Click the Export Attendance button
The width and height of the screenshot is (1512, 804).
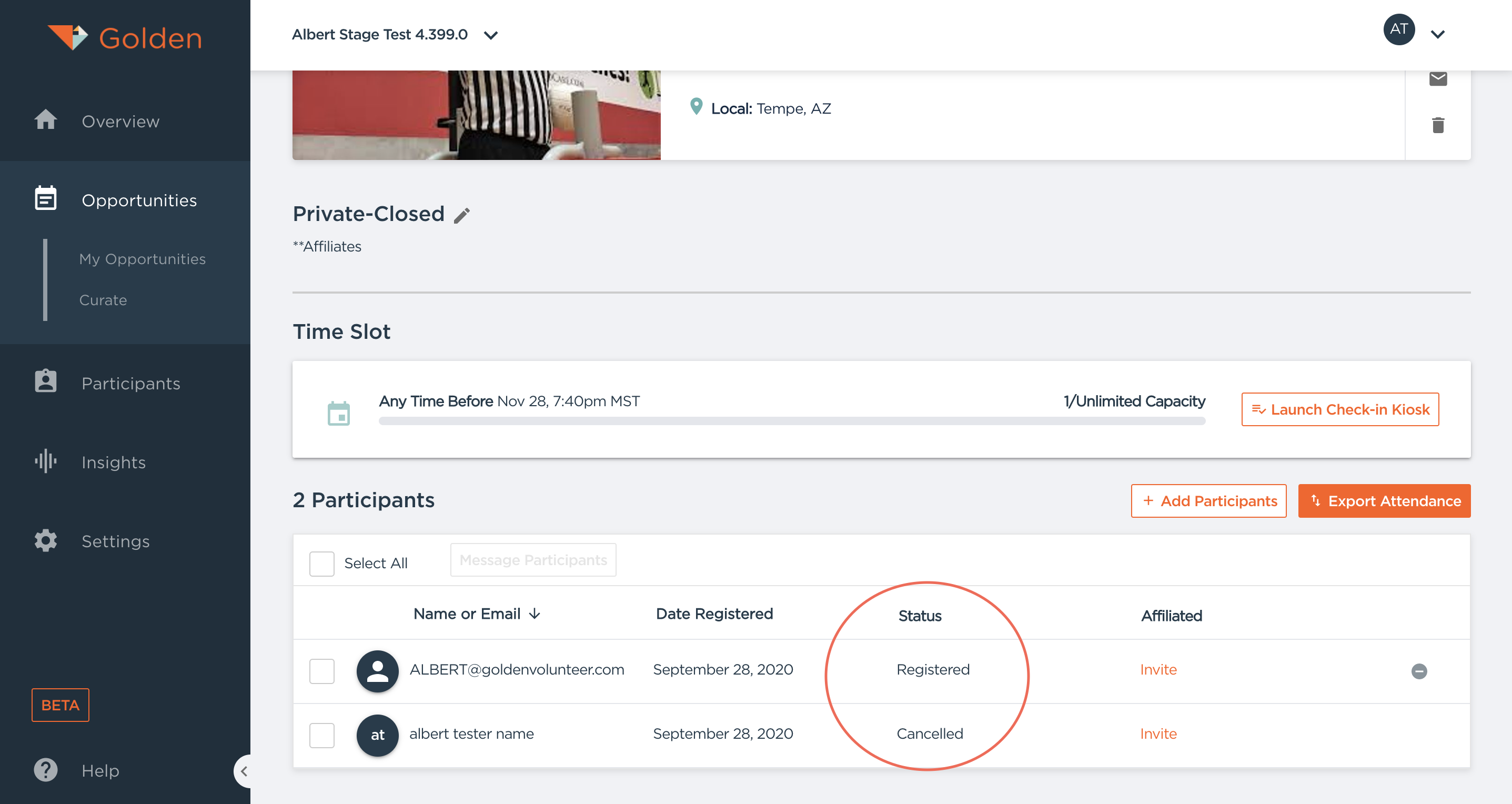[x=1385, y=500]
